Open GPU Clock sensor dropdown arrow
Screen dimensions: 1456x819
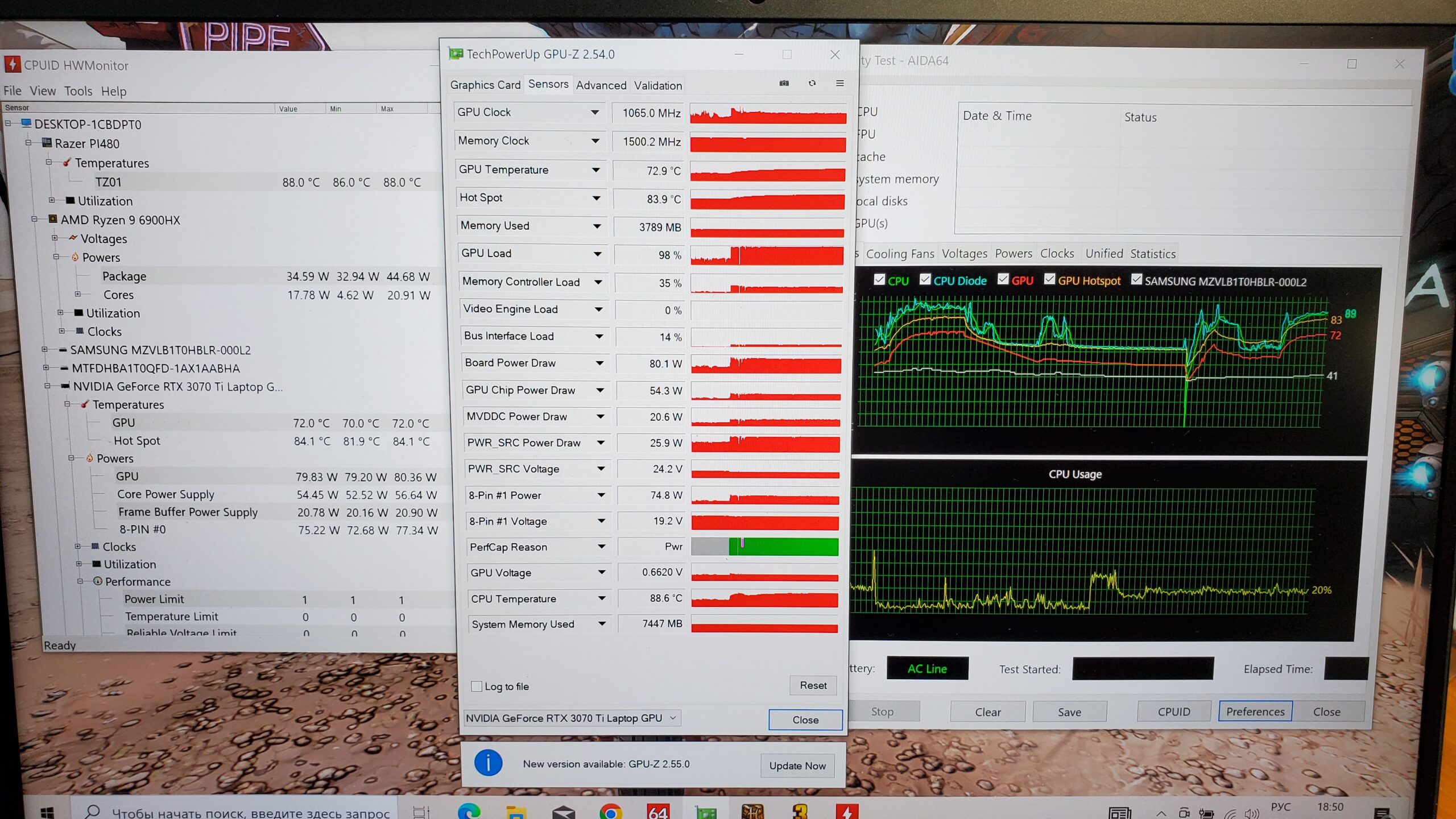click(x=594, y=113)
